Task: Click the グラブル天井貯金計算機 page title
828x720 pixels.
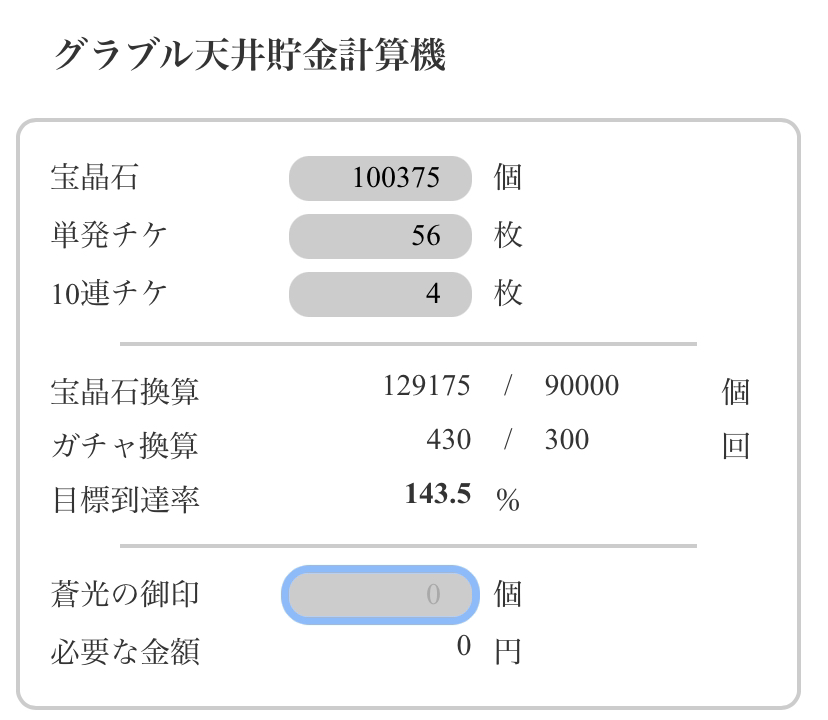Action: (249, 55)
